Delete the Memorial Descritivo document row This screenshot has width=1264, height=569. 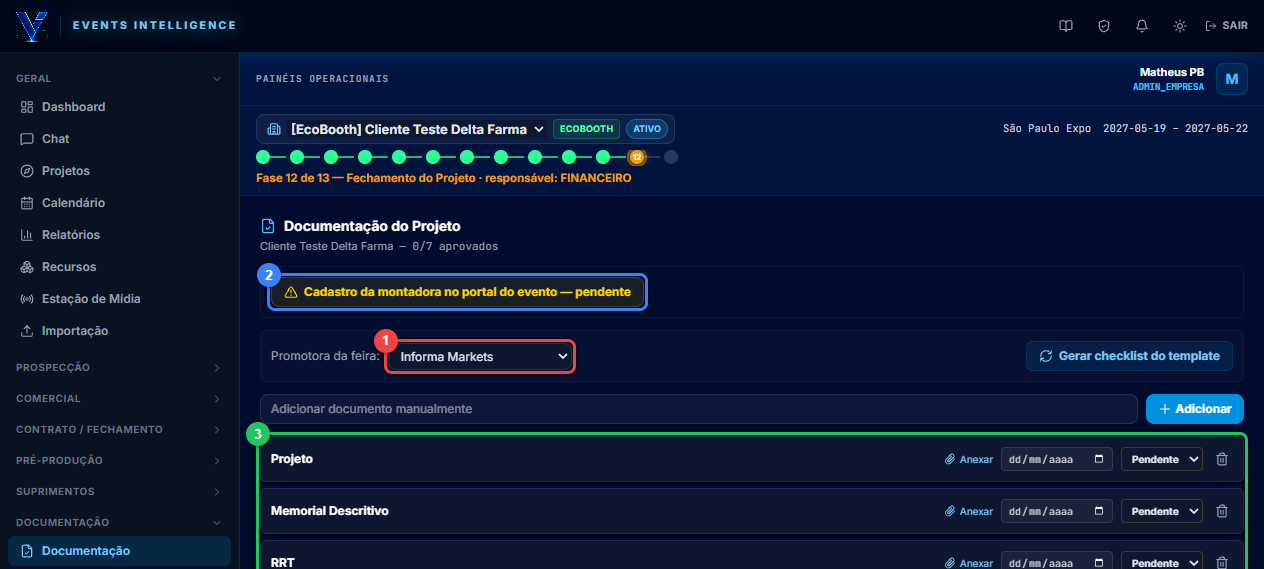[x=1221, y=511]
